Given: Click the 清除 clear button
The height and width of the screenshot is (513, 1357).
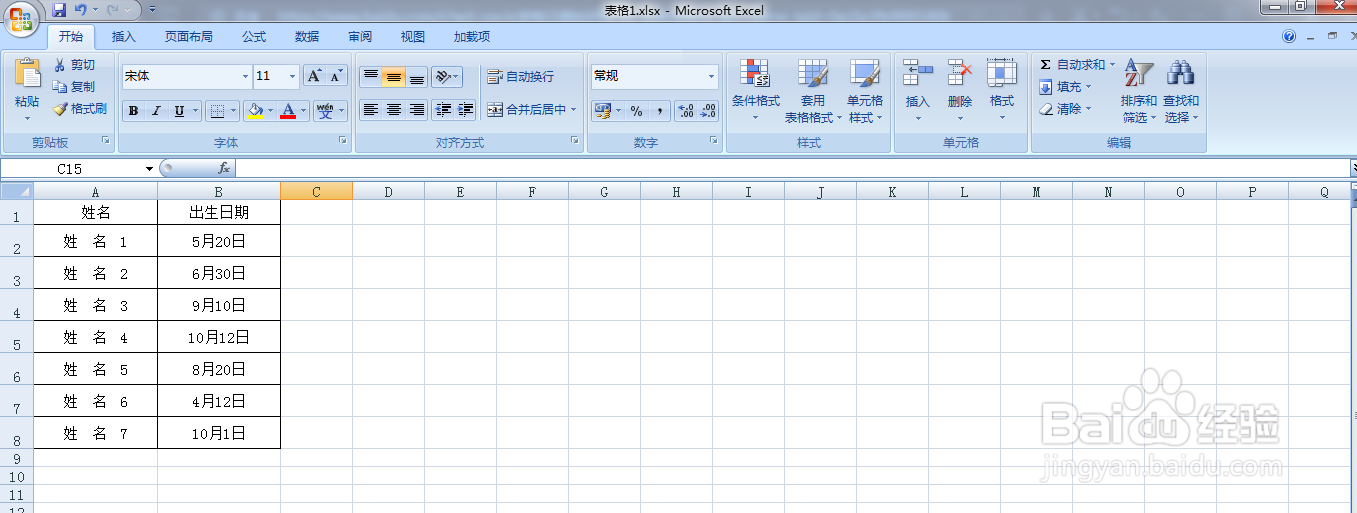Looking at the screenshot, I should 1066,109.
